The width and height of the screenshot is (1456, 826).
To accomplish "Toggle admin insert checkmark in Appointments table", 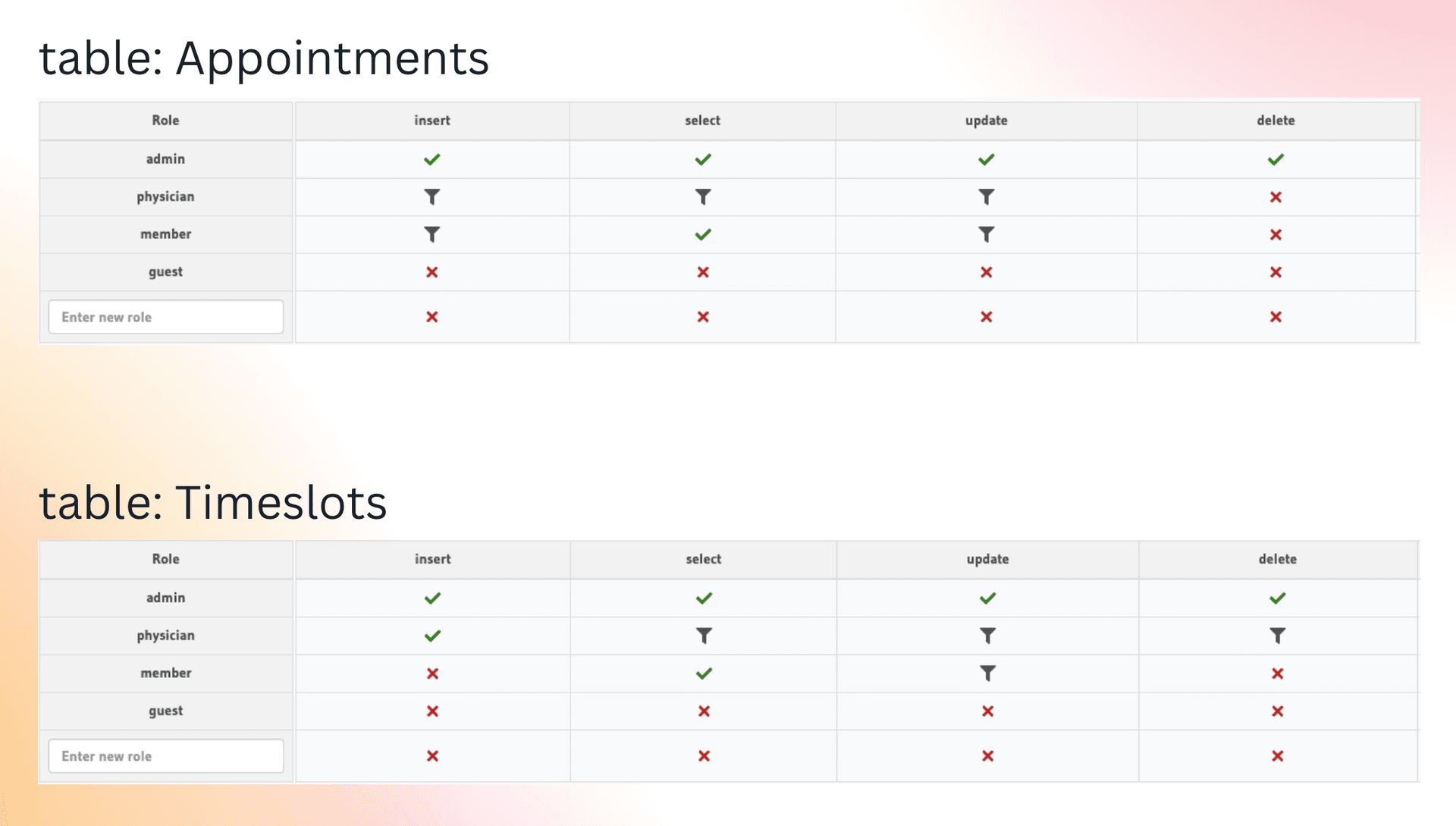I will 432,159.
